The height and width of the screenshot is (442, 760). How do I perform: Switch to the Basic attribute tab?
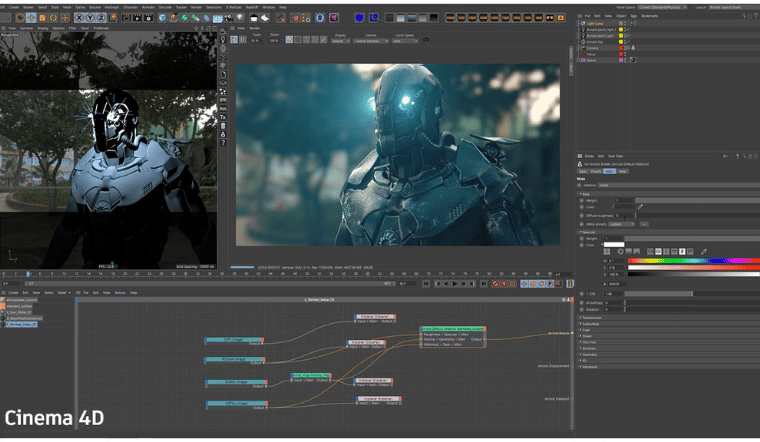(583, 172)
